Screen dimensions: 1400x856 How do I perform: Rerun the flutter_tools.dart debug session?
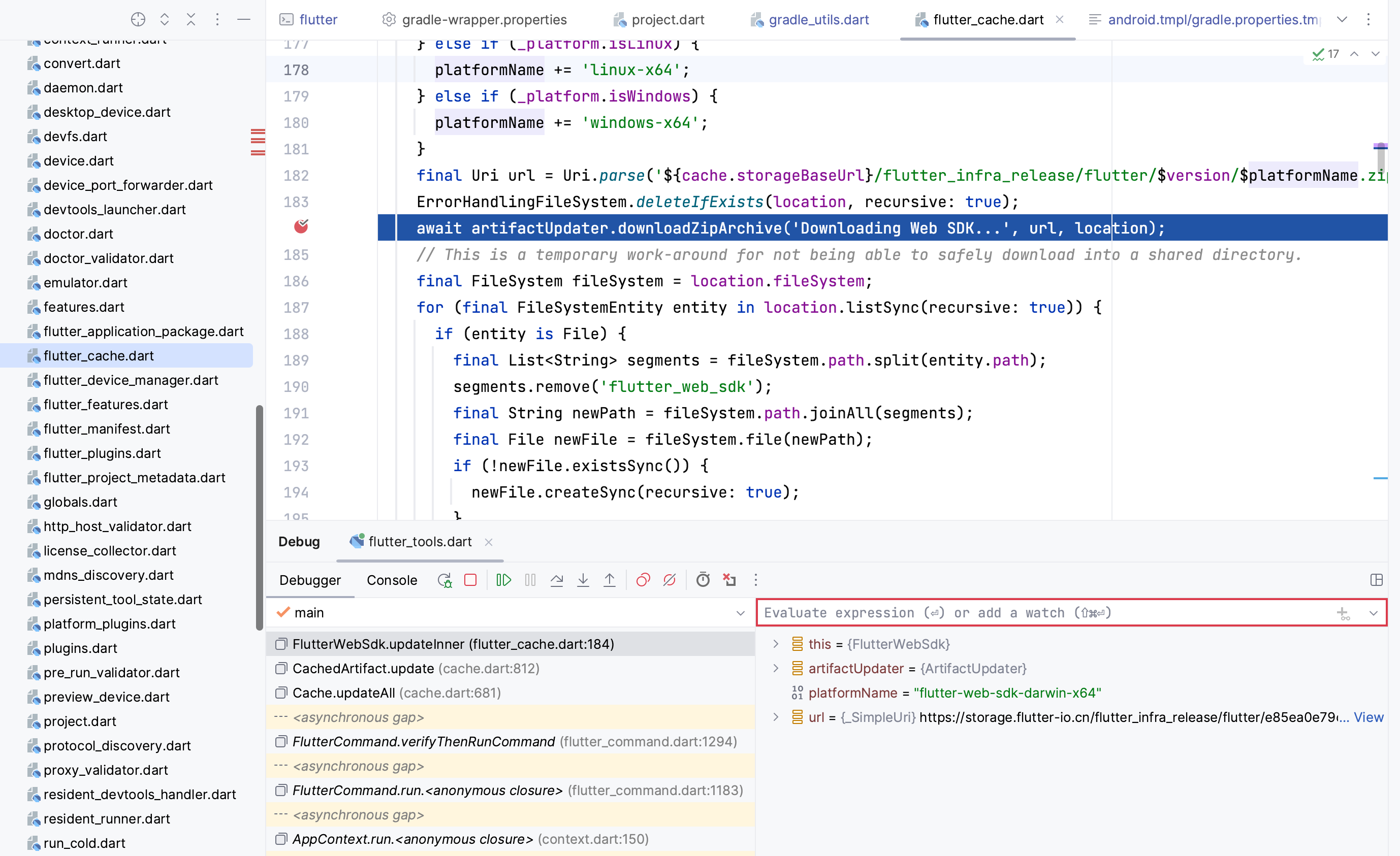click(445, 580)
